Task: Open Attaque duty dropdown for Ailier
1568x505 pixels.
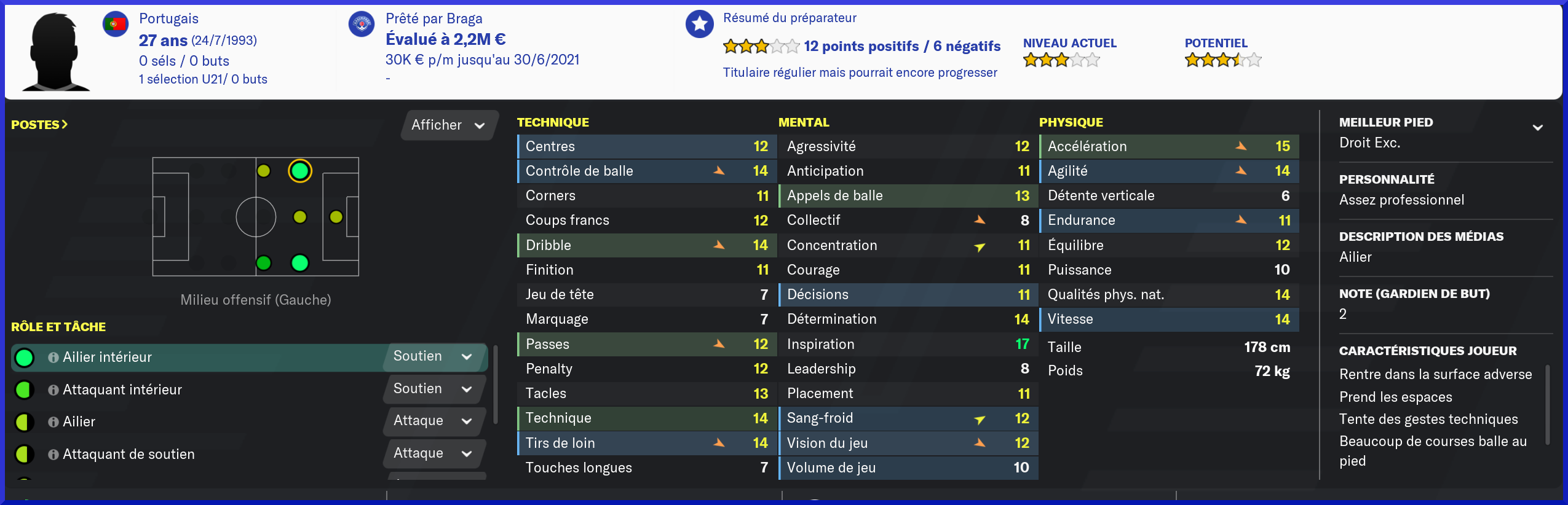Action: (x=433, y=421)
